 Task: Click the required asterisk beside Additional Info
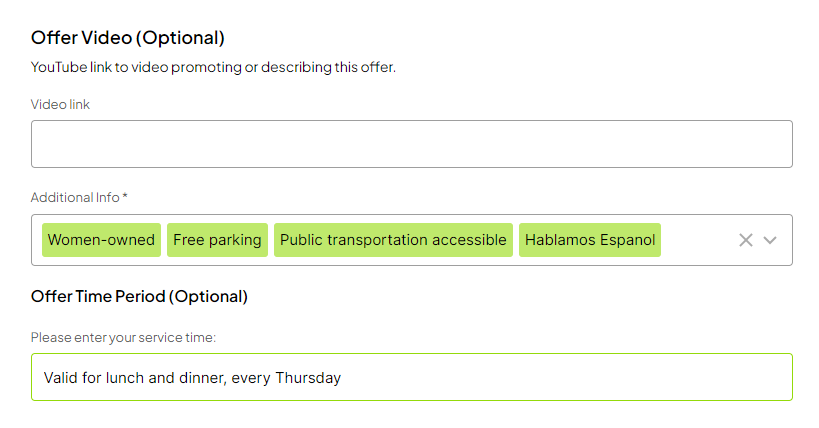click(x=125, y=197)
